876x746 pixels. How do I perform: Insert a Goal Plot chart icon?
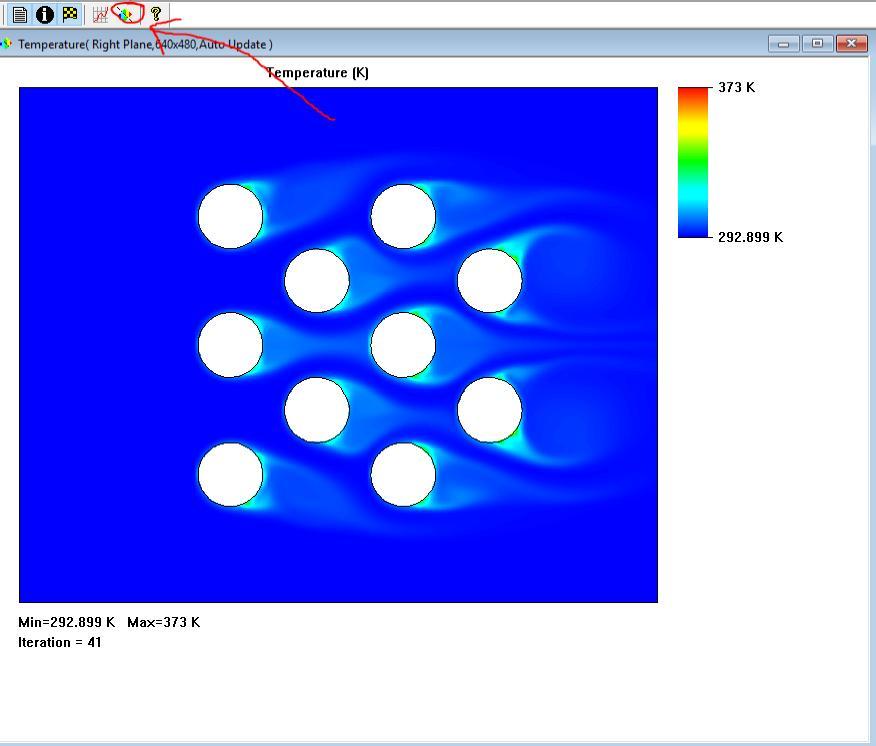tap(100, 15)
